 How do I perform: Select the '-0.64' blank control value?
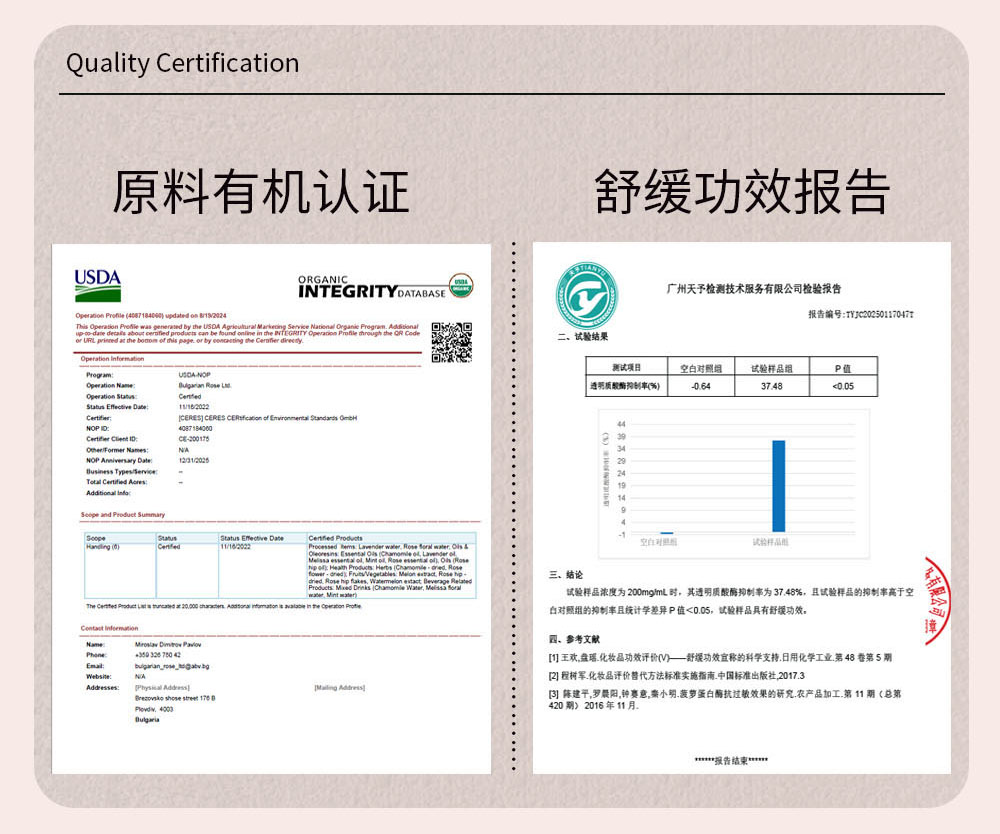coord(701,386)
